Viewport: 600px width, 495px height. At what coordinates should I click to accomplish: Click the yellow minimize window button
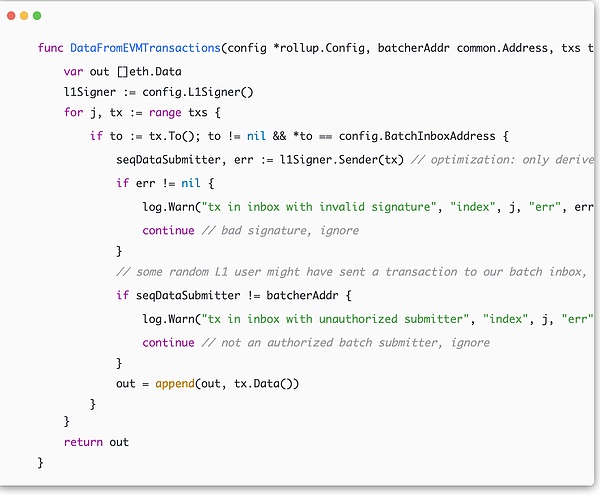pyautogui.click(x=24, y=16)
